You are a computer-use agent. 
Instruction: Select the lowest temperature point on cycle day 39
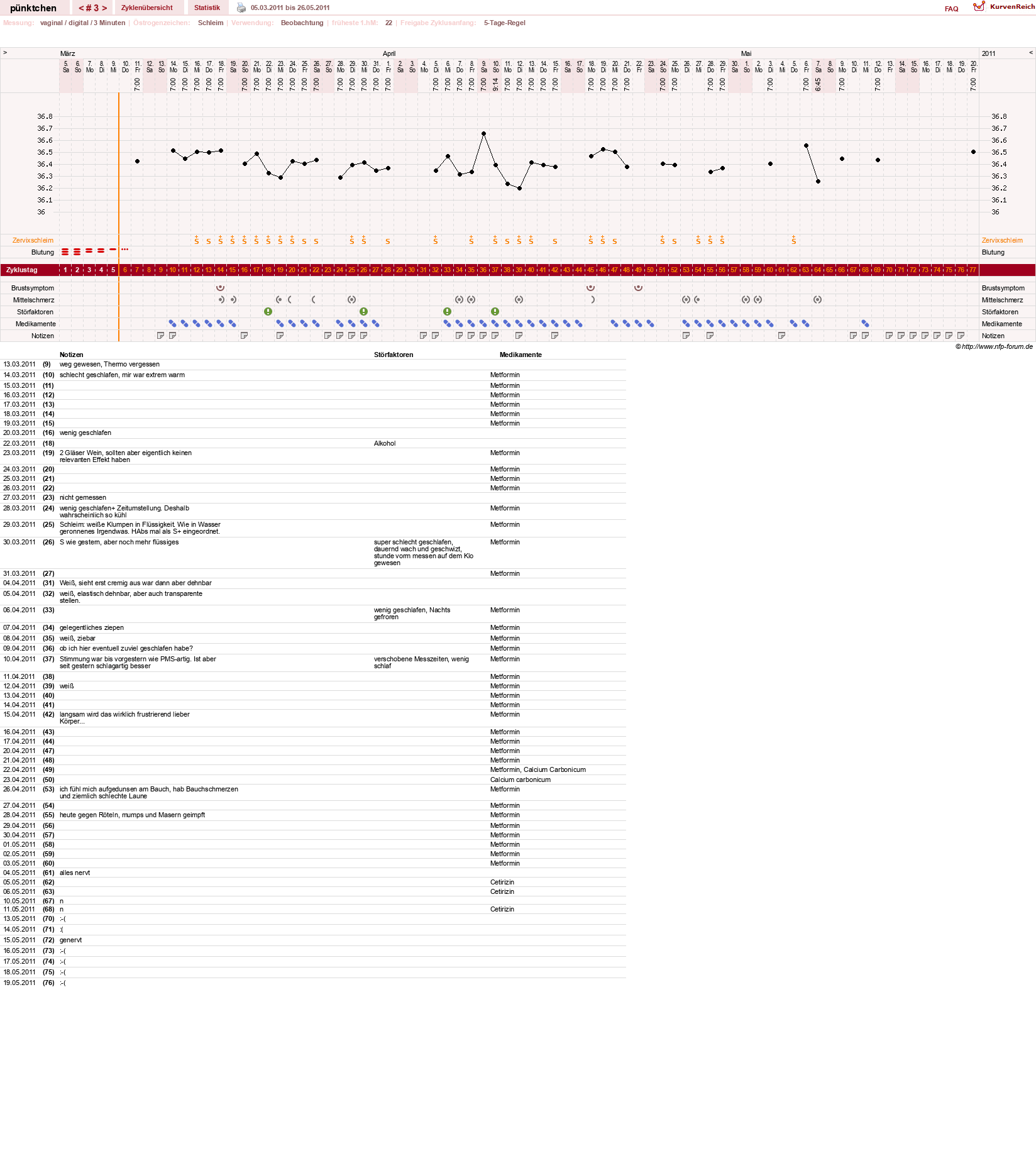click(x=520, y=189)
